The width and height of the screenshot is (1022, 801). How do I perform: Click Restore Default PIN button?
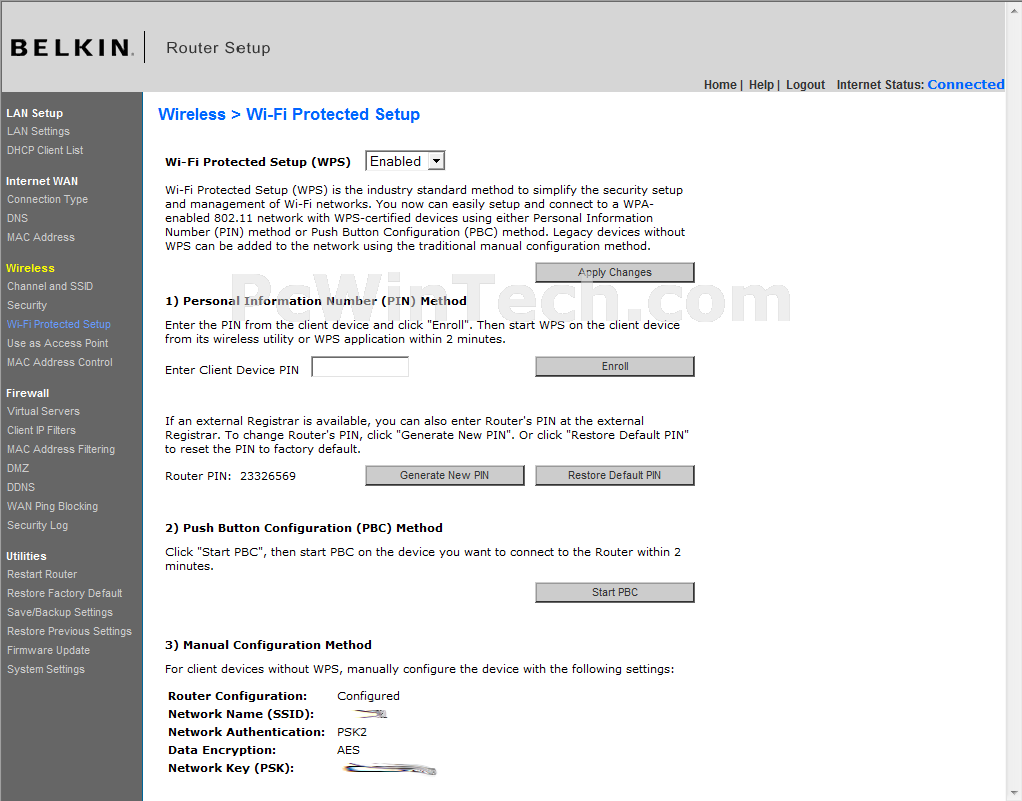(615, 475)
